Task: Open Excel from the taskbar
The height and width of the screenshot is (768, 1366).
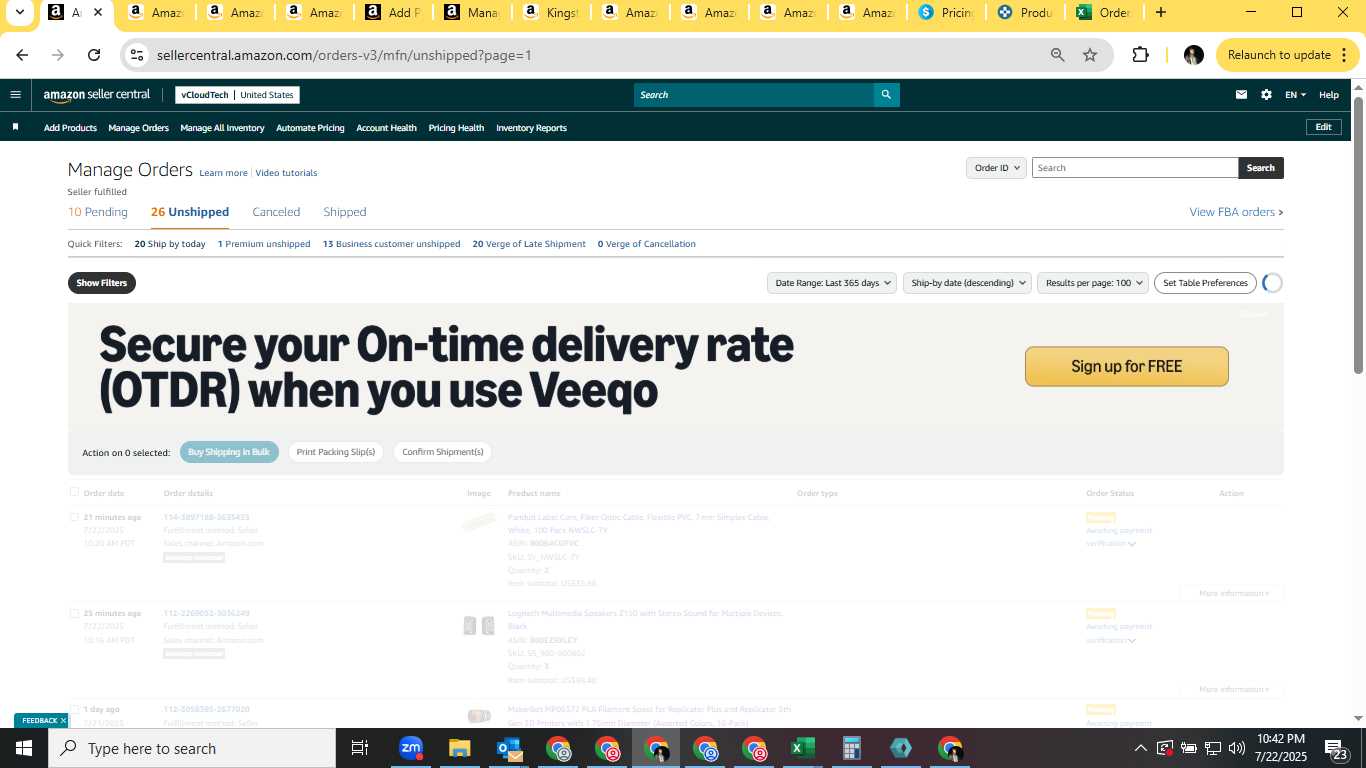Action: coord(802,748)
